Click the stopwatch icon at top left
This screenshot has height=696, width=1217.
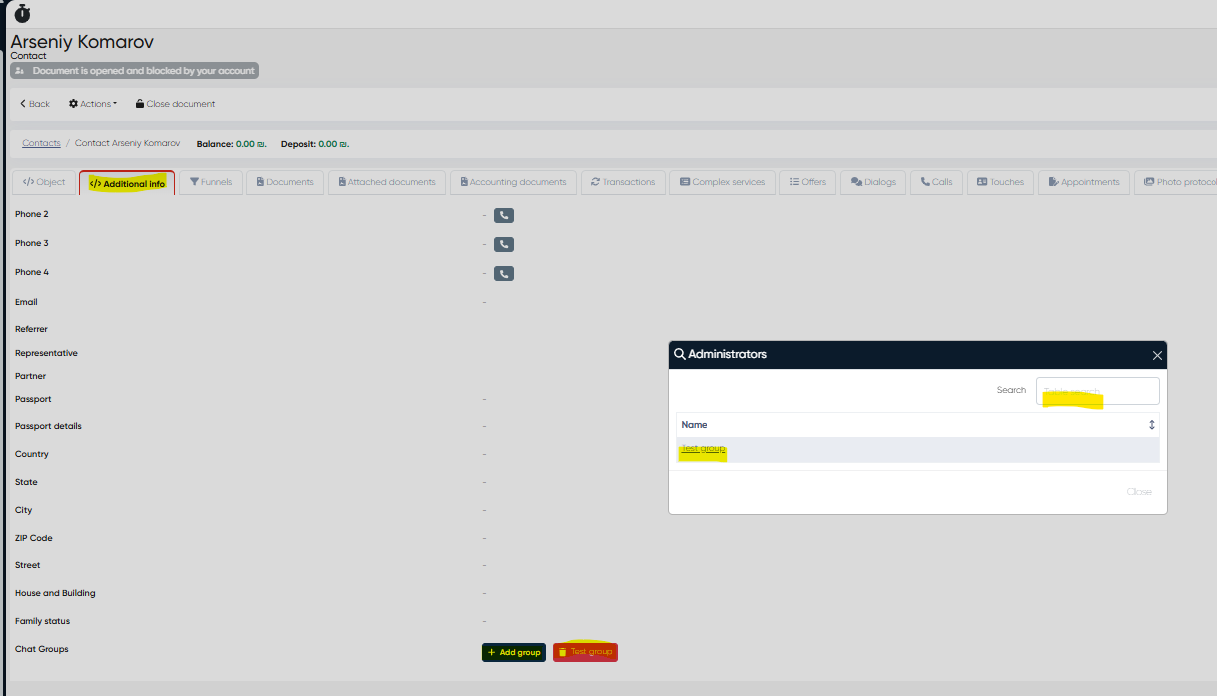point(22,13)
